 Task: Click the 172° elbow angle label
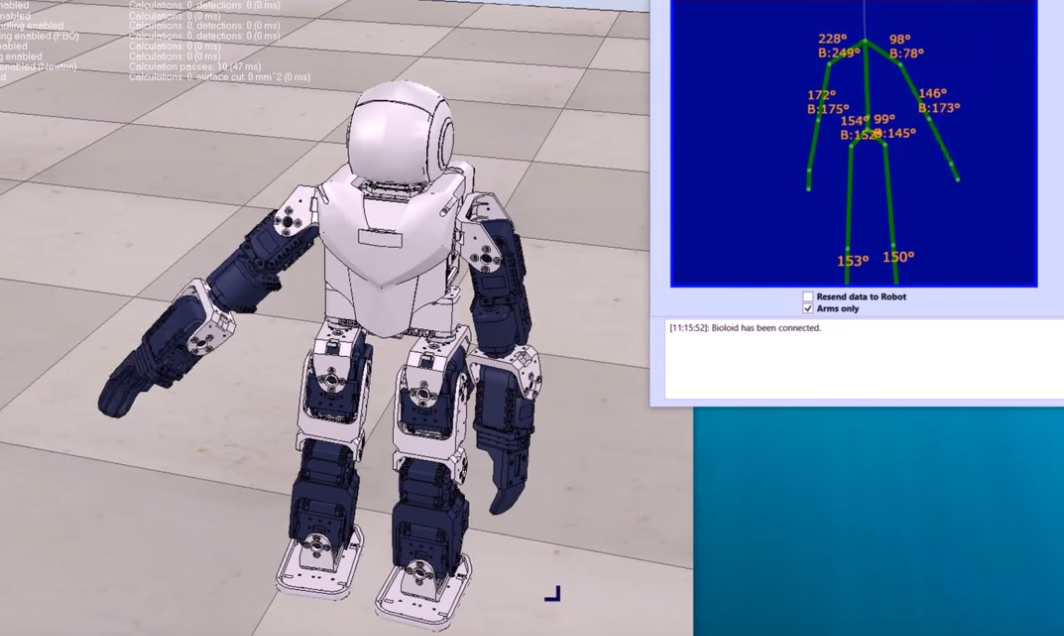[821, 96]
